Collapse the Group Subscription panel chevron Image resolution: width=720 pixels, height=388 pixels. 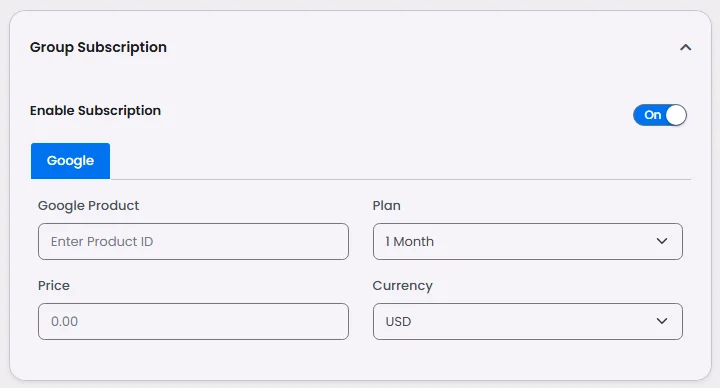coord(685,47)
